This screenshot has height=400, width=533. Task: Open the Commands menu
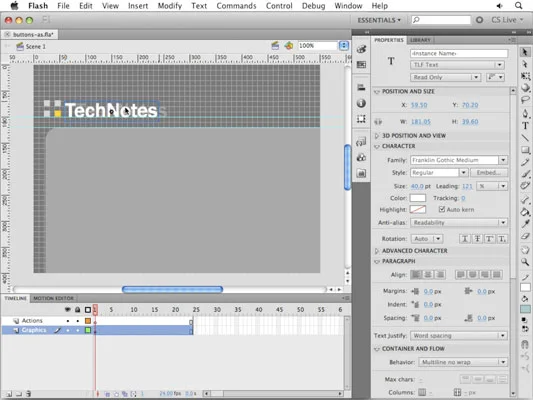(x=236, y=6)
